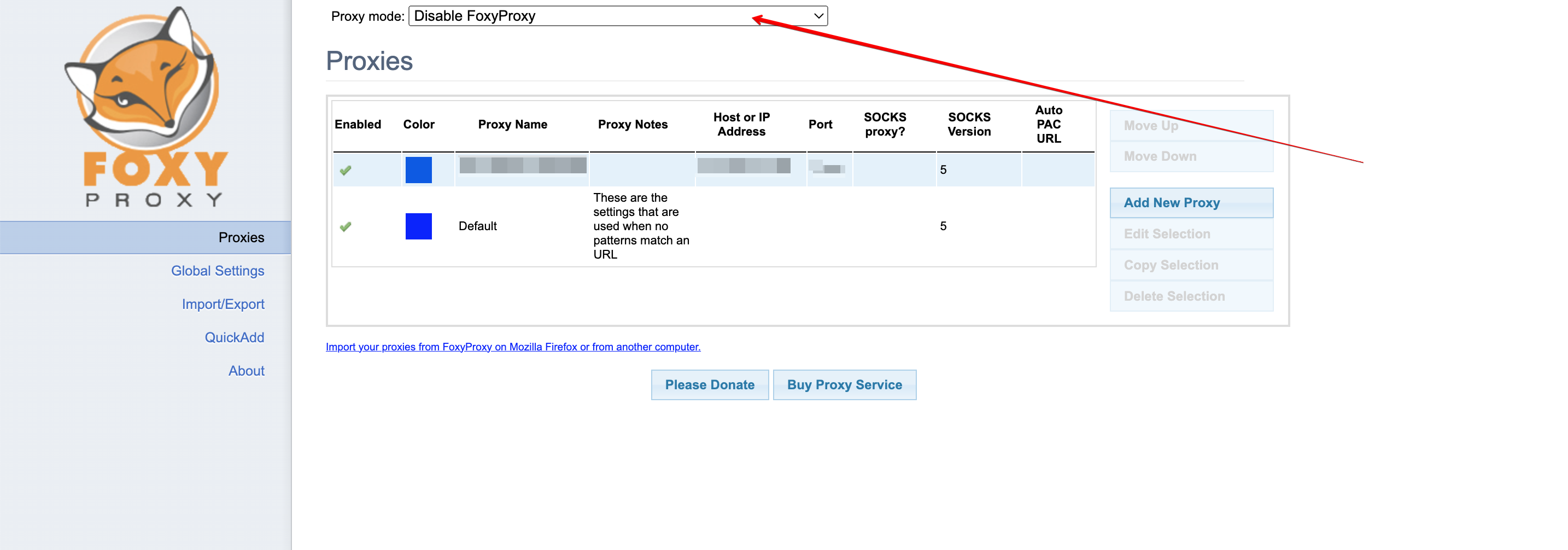Open the QuickAdd section
Screen dimensions: 1568x550
[235, 338]
